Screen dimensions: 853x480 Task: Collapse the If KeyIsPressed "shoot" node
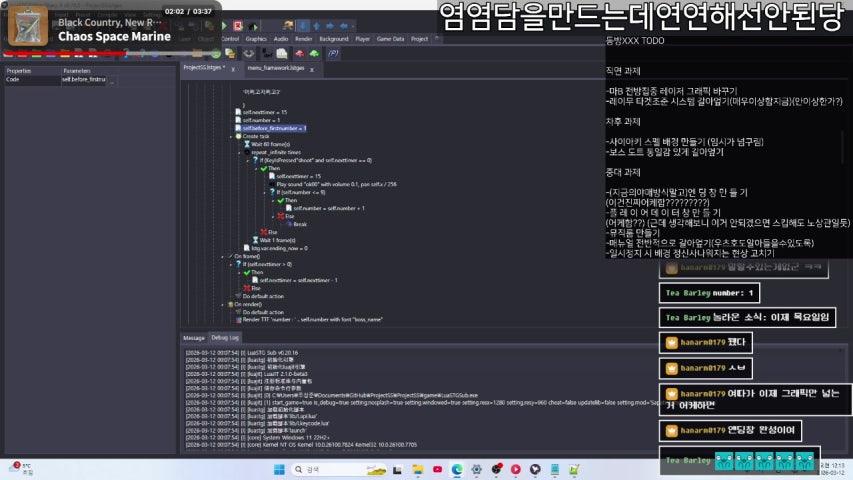pyautogui.click(x=249, y=161)
